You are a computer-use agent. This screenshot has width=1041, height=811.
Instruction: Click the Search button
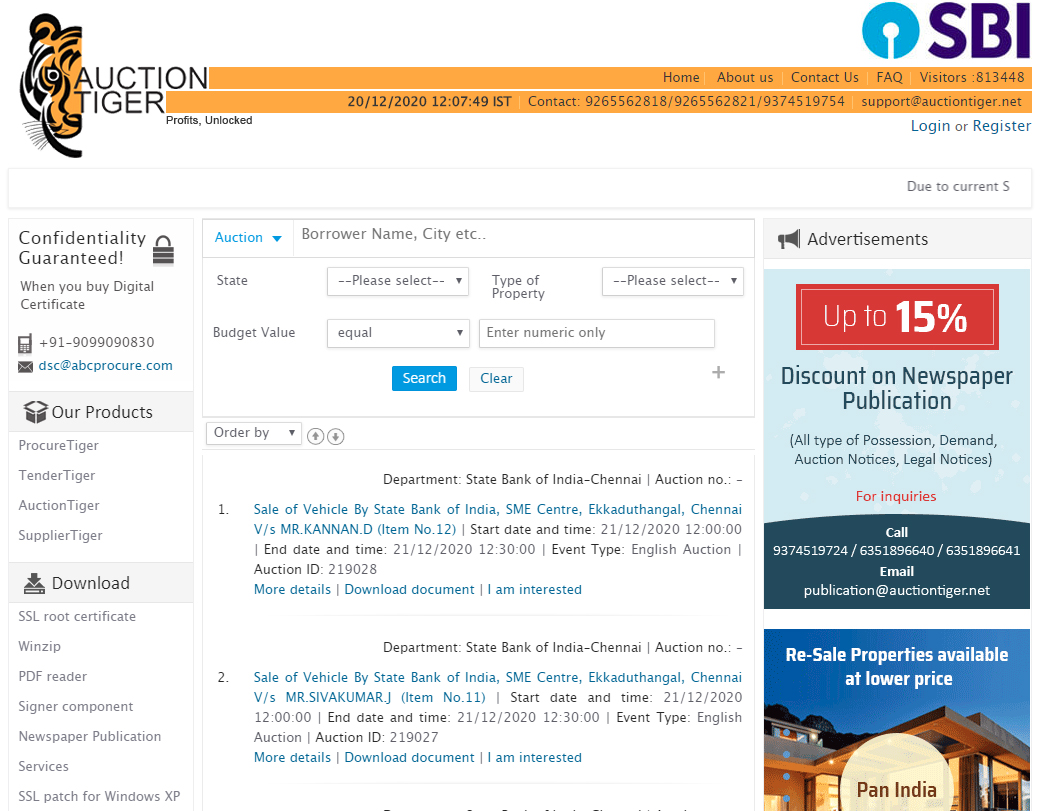tap(424, 378)
